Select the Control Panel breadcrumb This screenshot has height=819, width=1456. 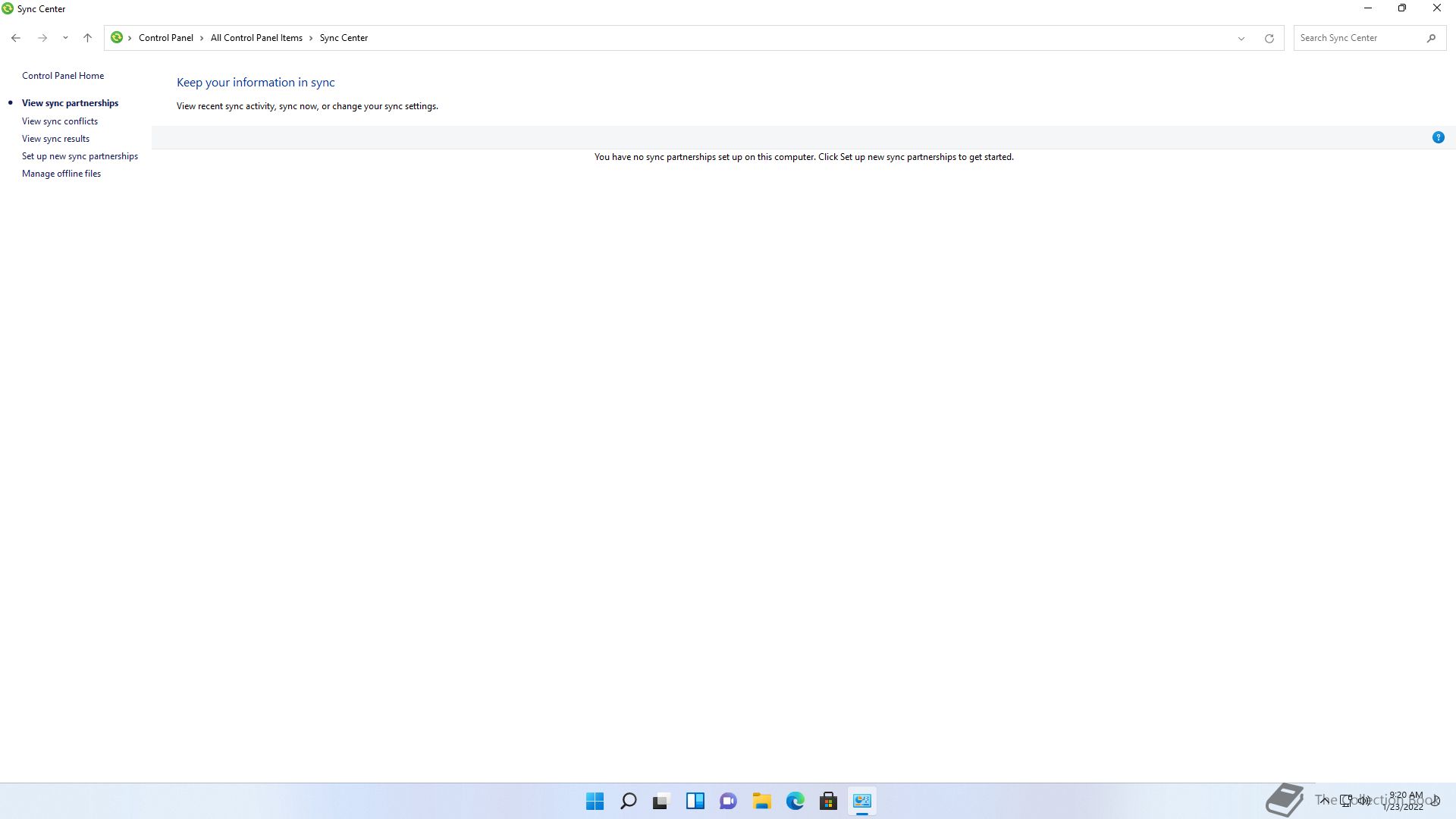coord(165,38)
